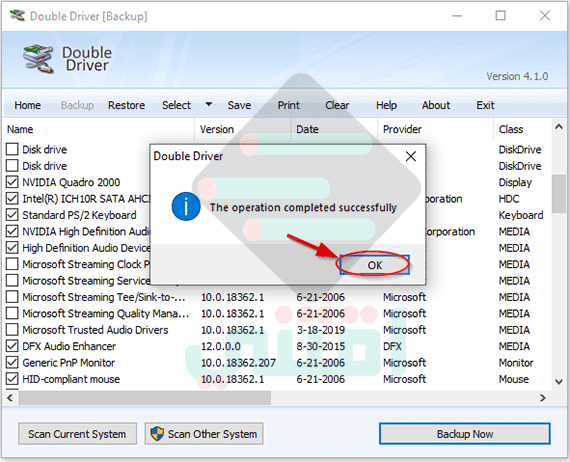This screenshot has height=462, width=570.
Task: Check Microsoft Streaming Service checkbox
Action: point(12,281)
